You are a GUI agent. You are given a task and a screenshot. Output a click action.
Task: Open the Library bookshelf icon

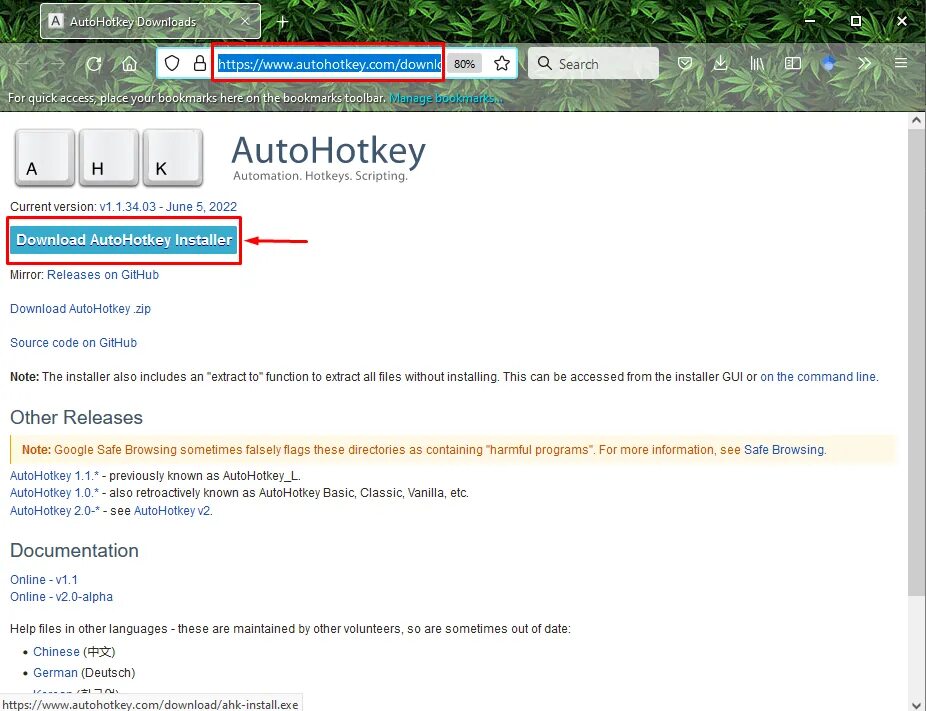pos(757,63)
